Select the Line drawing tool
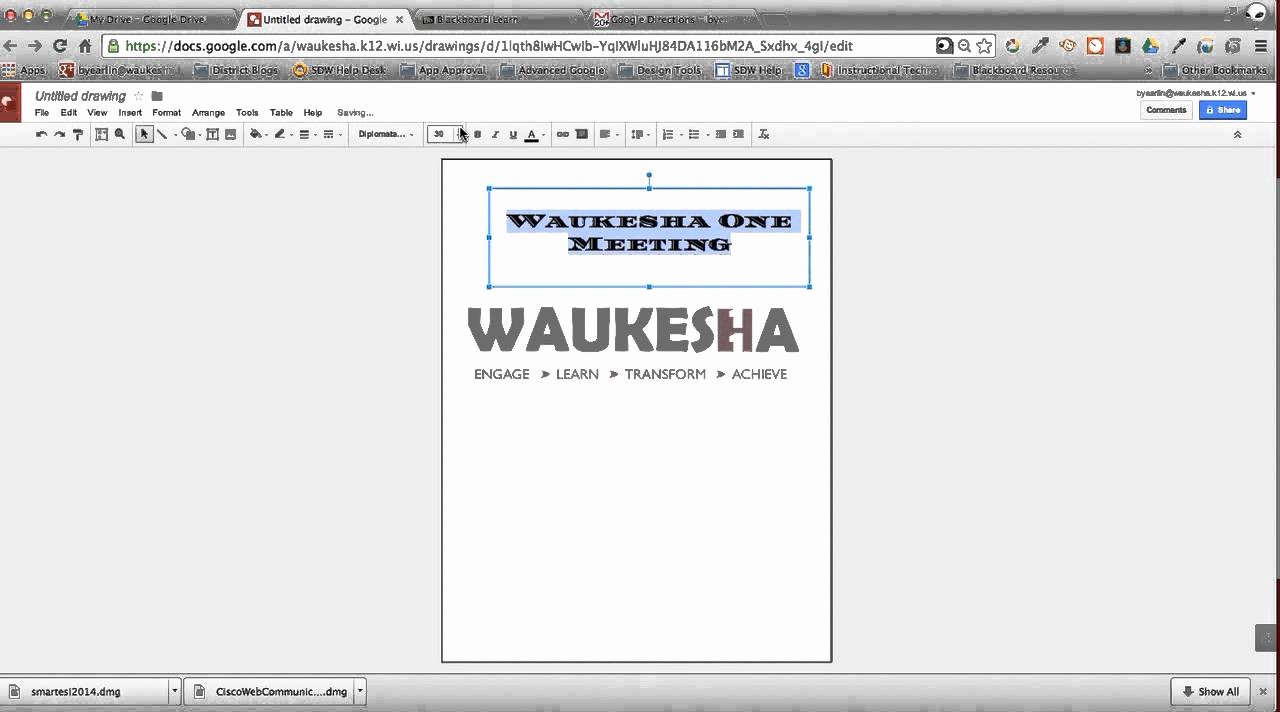 [x=162, y=134]
